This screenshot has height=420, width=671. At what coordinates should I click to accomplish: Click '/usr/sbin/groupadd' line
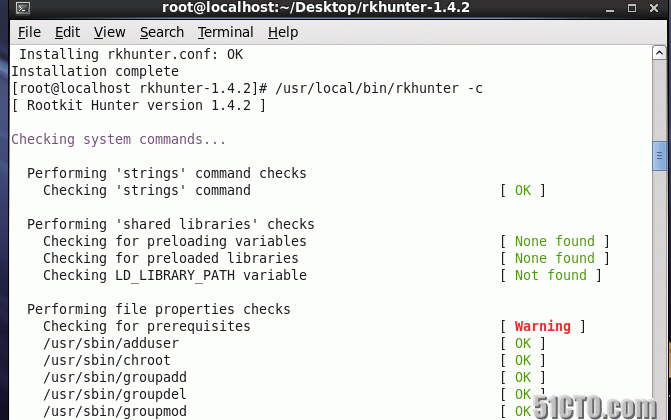coord(115,377)
